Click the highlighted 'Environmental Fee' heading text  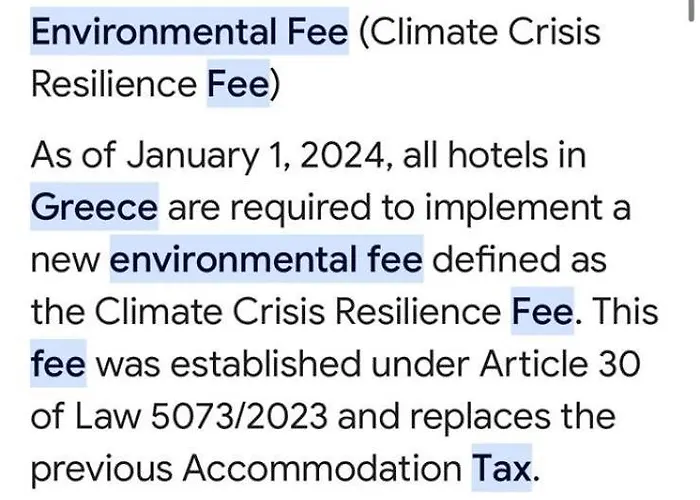[189, 32]
